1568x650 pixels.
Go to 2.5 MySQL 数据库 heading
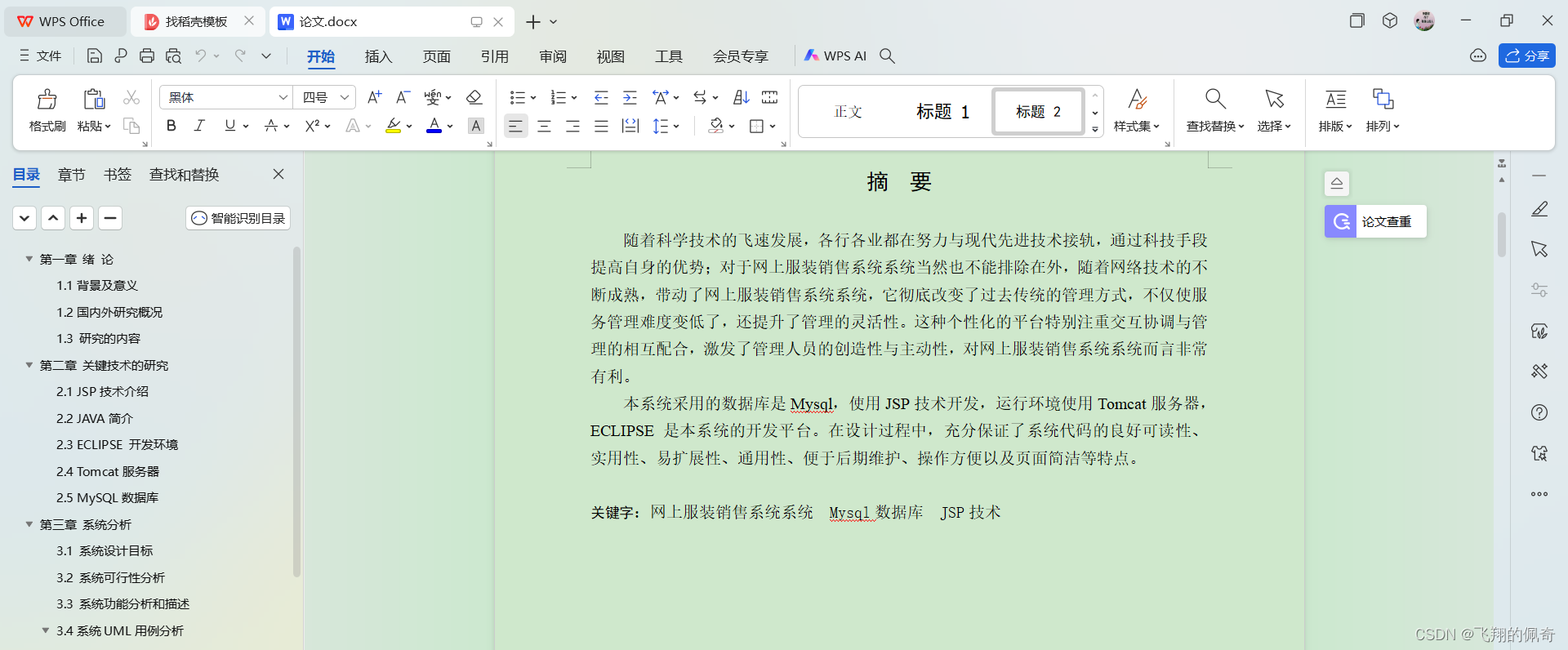click(107, 497)
